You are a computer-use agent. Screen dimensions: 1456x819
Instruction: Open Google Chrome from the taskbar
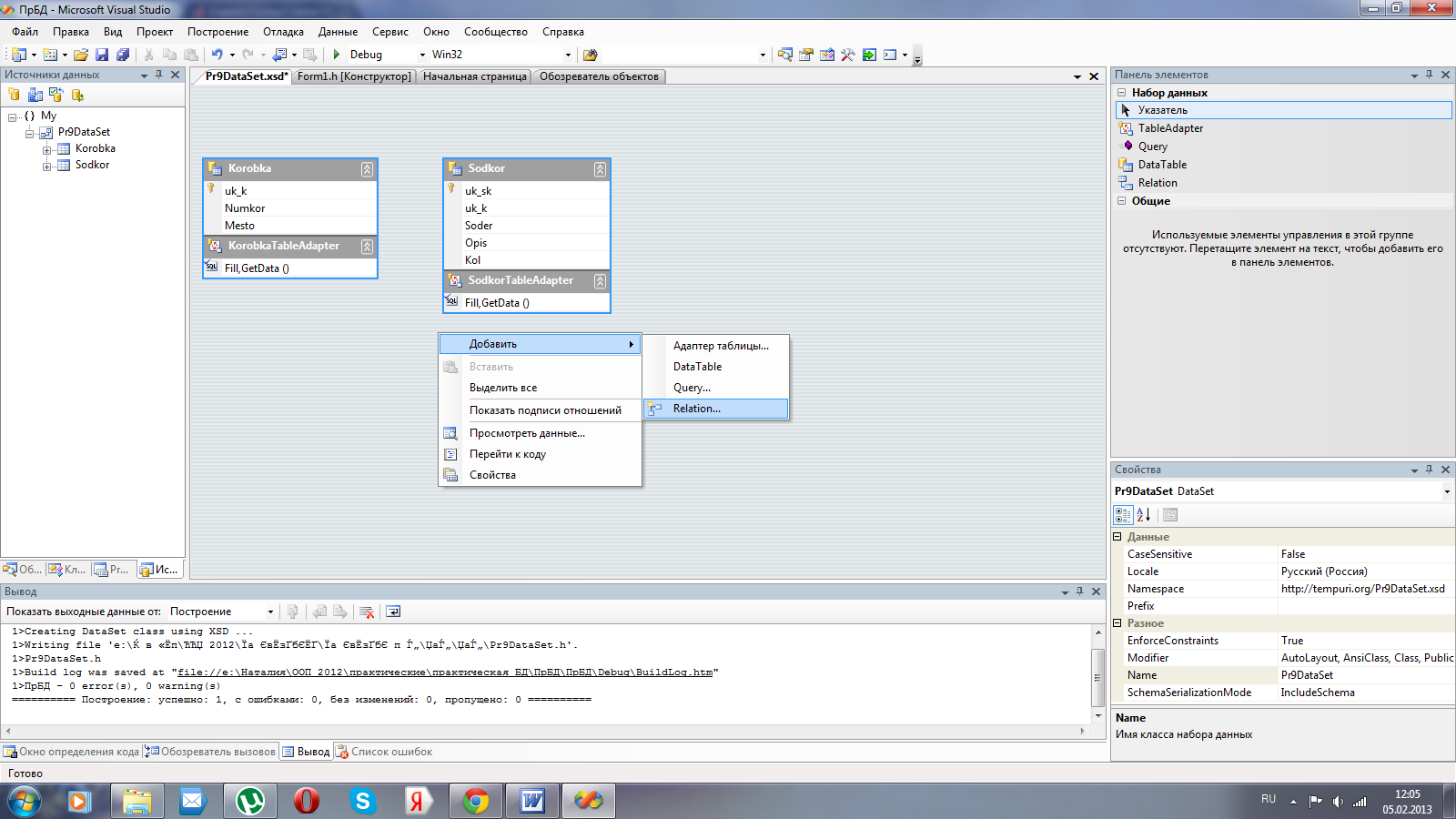coord(475,801)
